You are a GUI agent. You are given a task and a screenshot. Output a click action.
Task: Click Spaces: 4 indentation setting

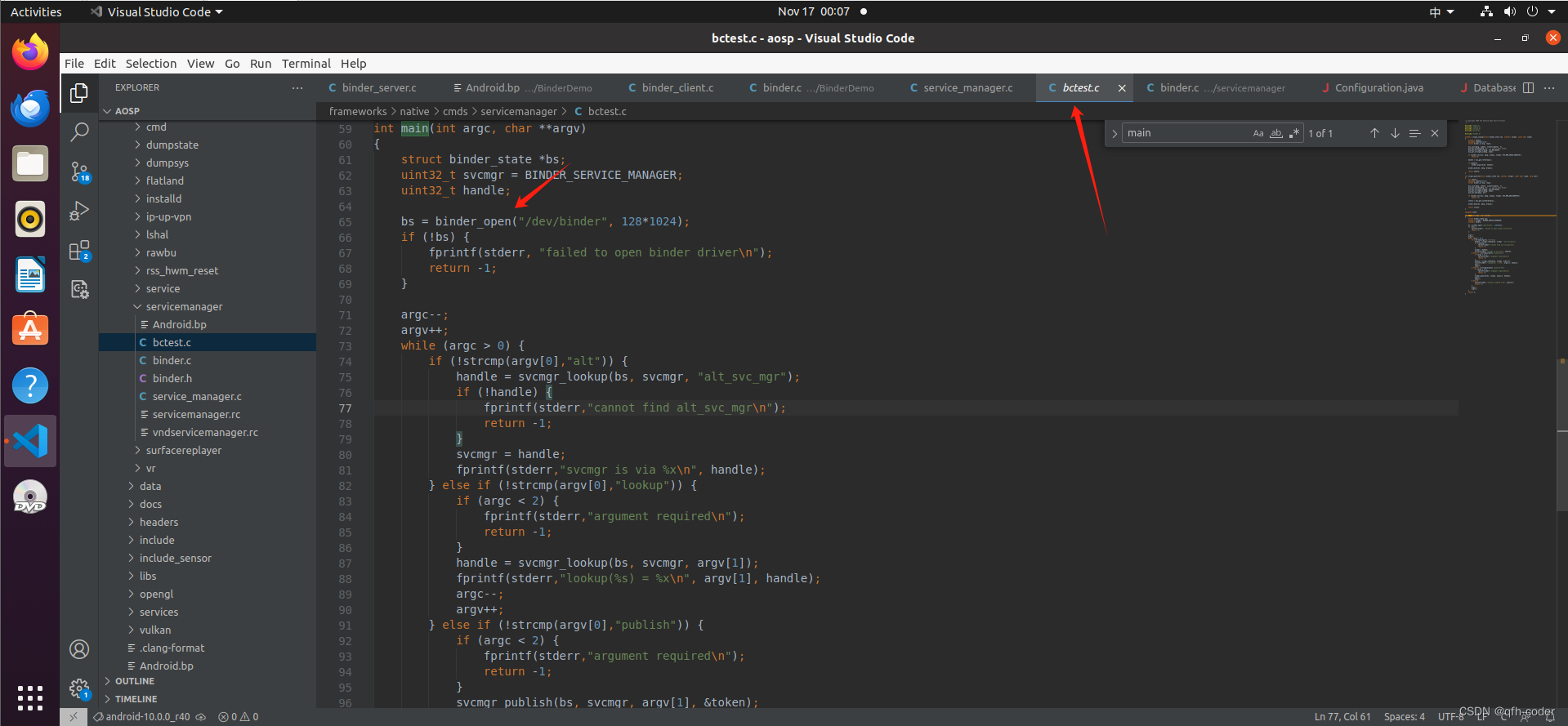click(x=1404, y=717)
